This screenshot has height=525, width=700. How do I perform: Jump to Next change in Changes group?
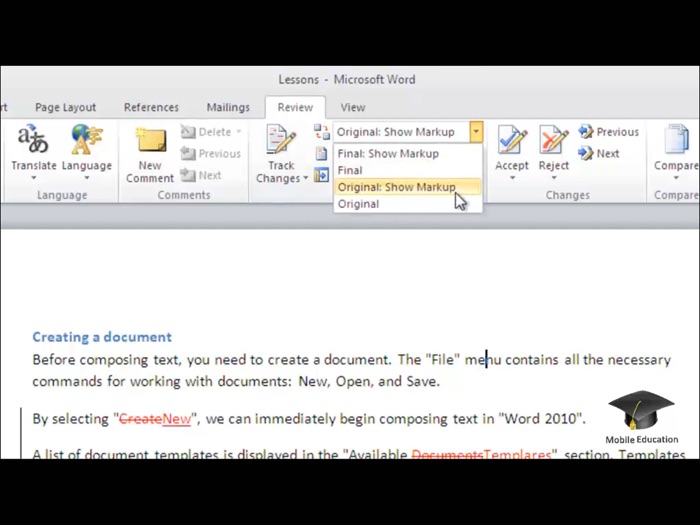pyautogui.click(x=599, y=154)
